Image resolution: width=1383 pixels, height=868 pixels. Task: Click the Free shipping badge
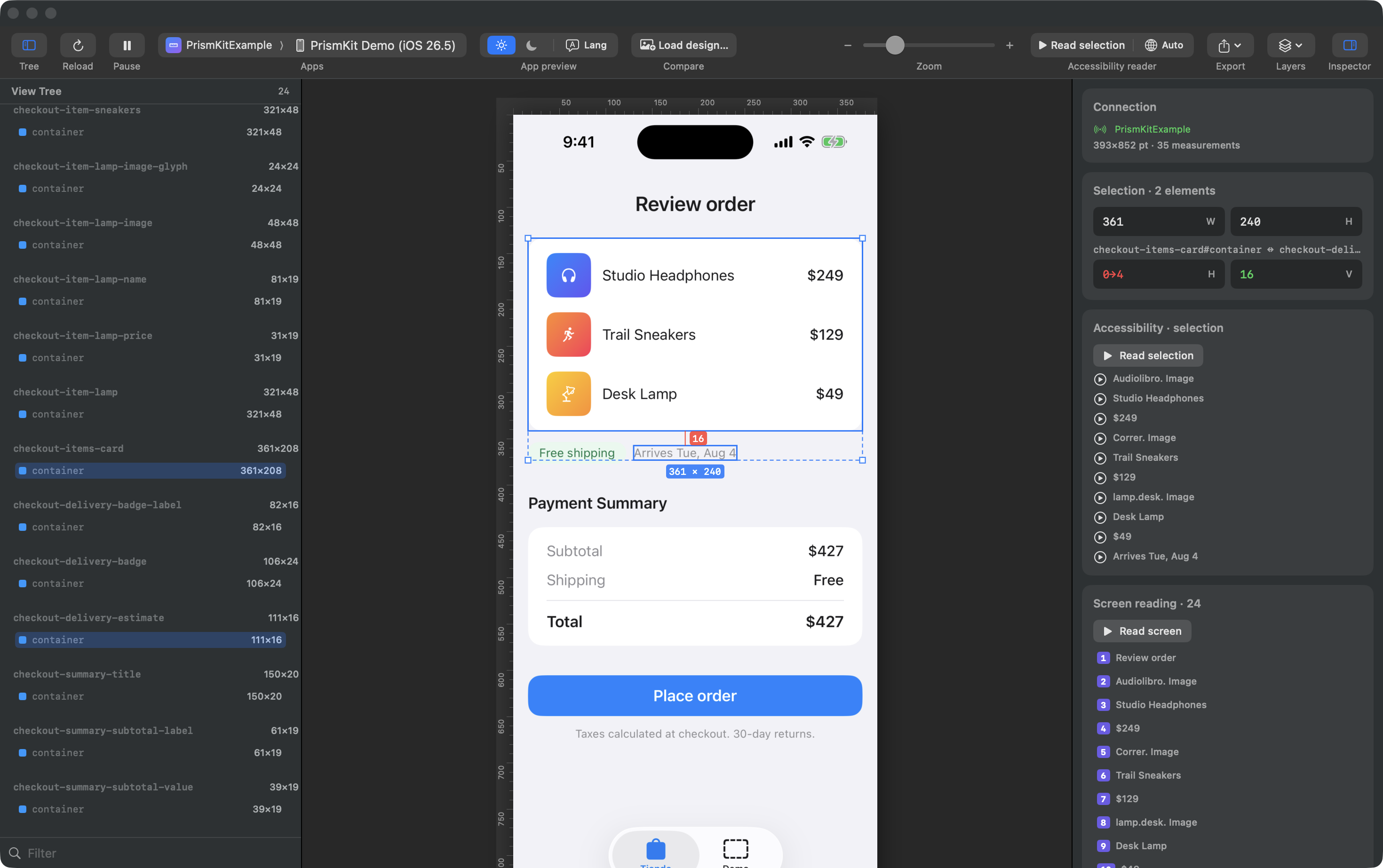pyautogui.click(x=577, y=452)
